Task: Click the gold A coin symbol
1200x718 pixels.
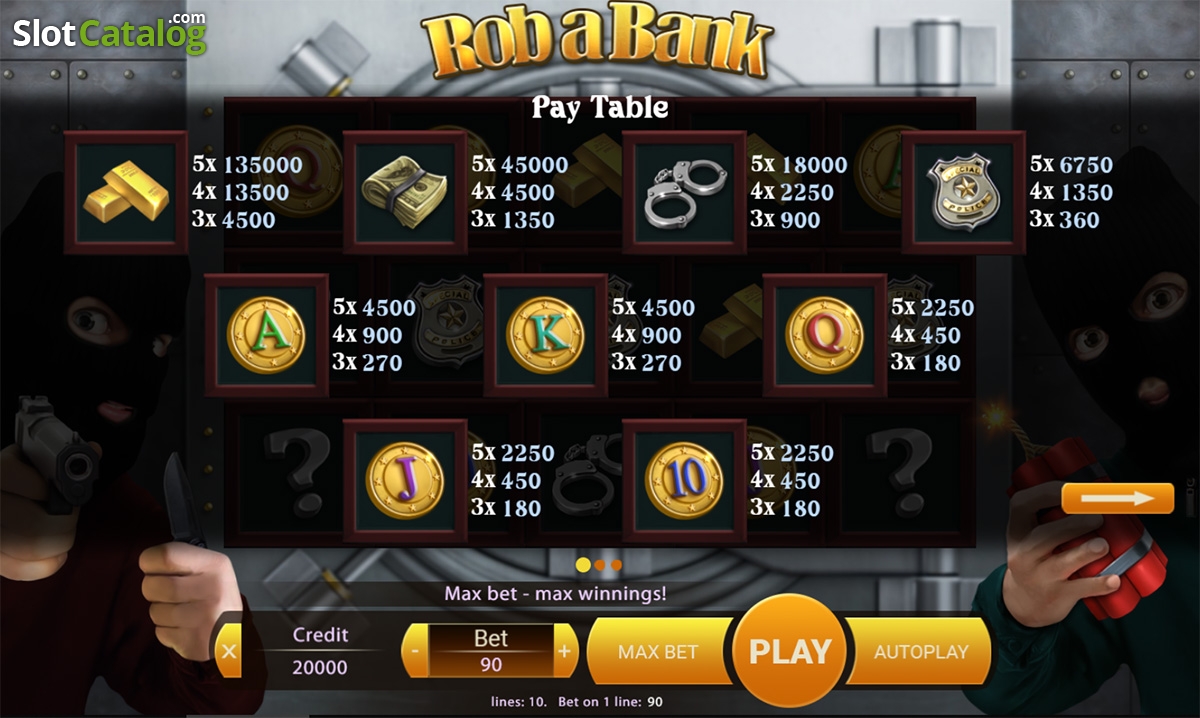Action: [266, 335]
